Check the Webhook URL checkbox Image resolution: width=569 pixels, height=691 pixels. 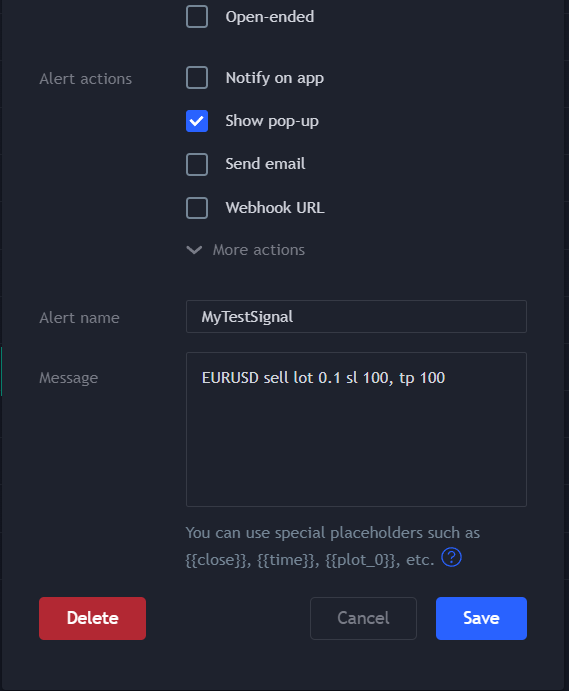[x=197, y=208]
